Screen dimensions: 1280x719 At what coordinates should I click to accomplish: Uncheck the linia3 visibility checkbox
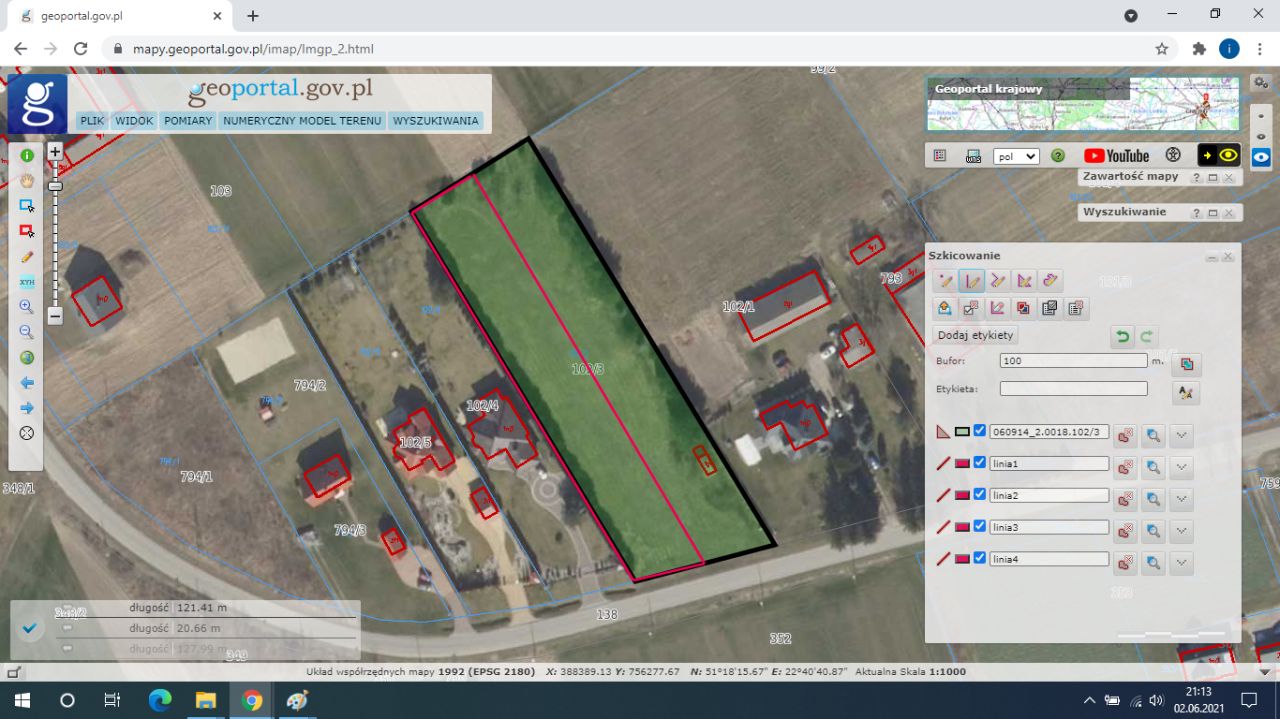point(980,526)
